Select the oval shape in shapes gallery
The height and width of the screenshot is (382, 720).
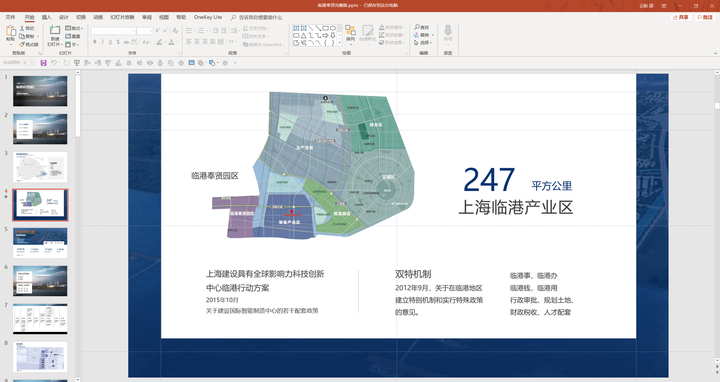pos(333,28)
